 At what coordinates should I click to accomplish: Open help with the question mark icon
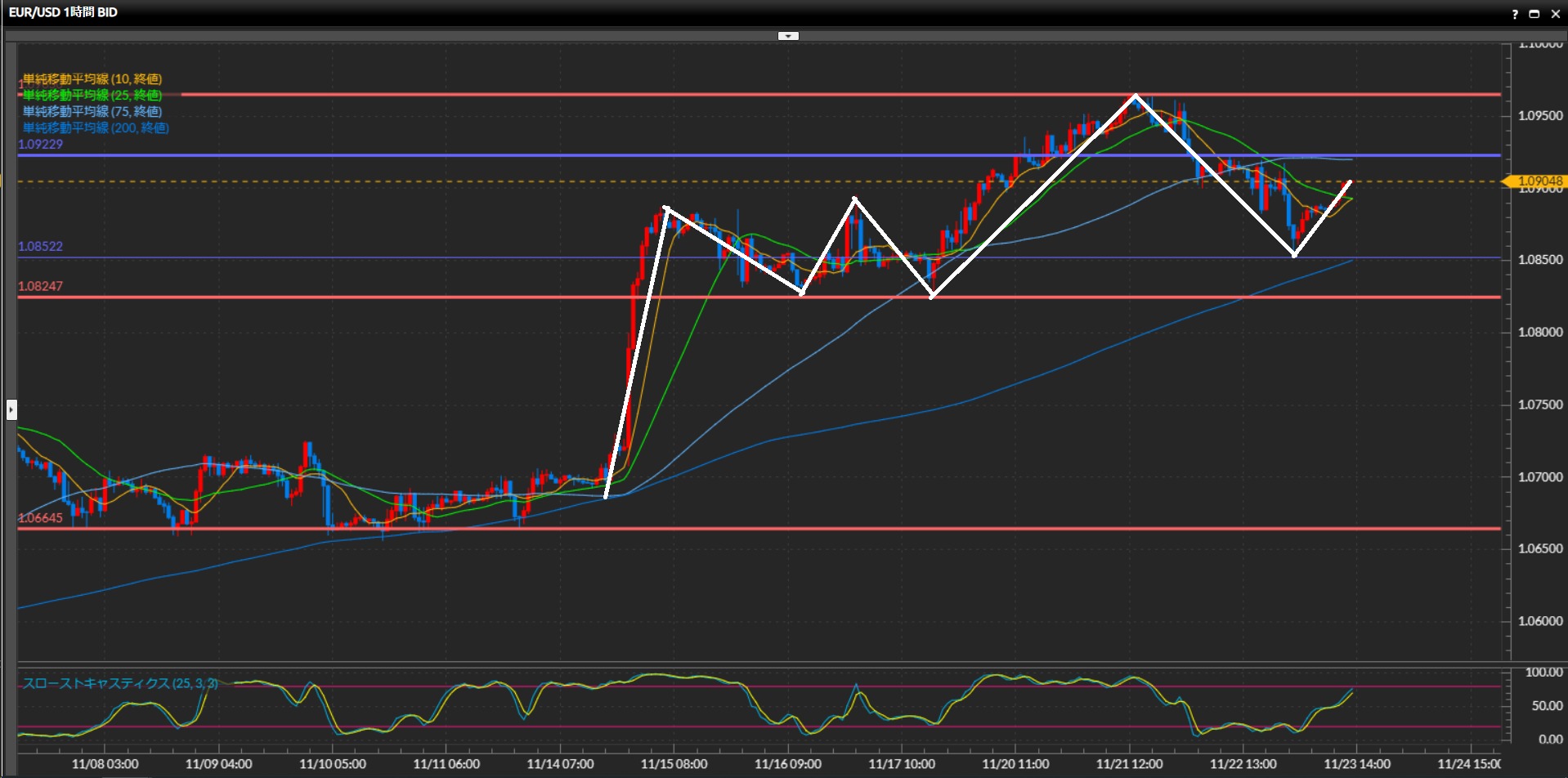click(x=1514, y=14)
